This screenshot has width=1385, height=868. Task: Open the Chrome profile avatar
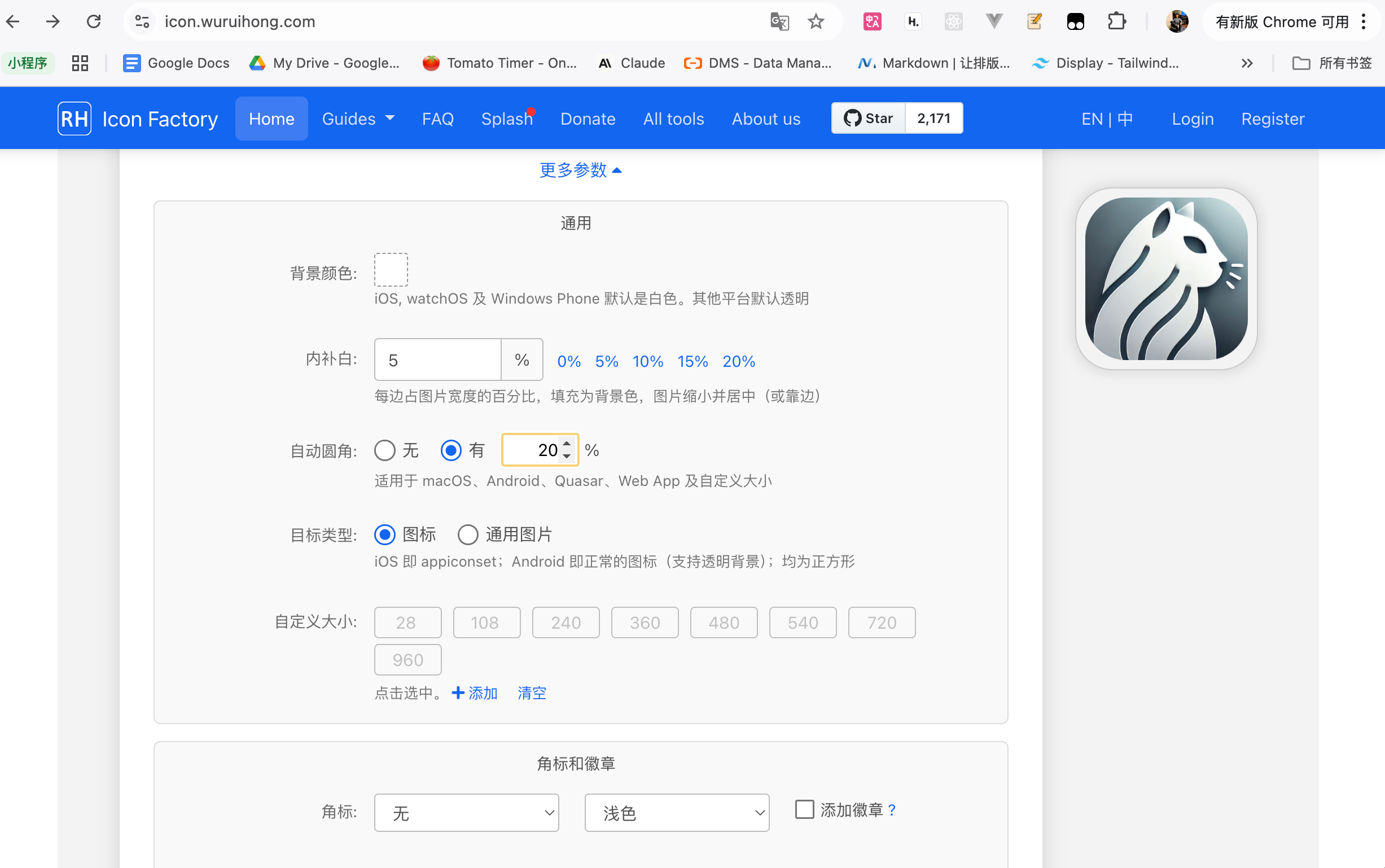click(x=1177, y=22)
